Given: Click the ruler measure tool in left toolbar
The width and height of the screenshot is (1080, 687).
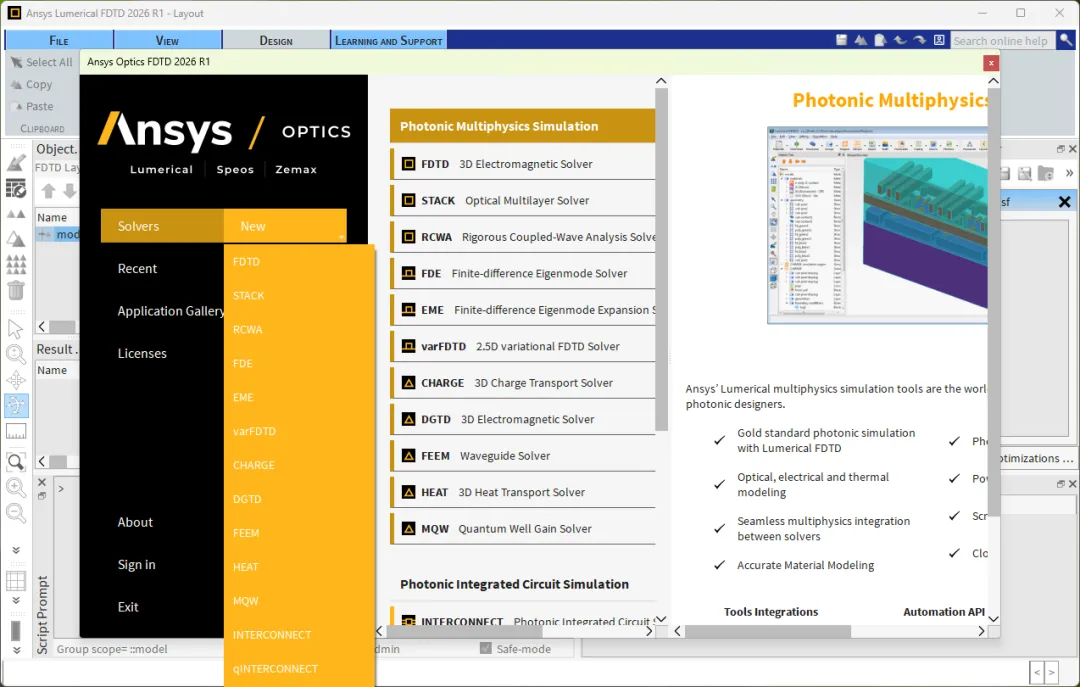Looking at the screenshot, I should (16, 431).
